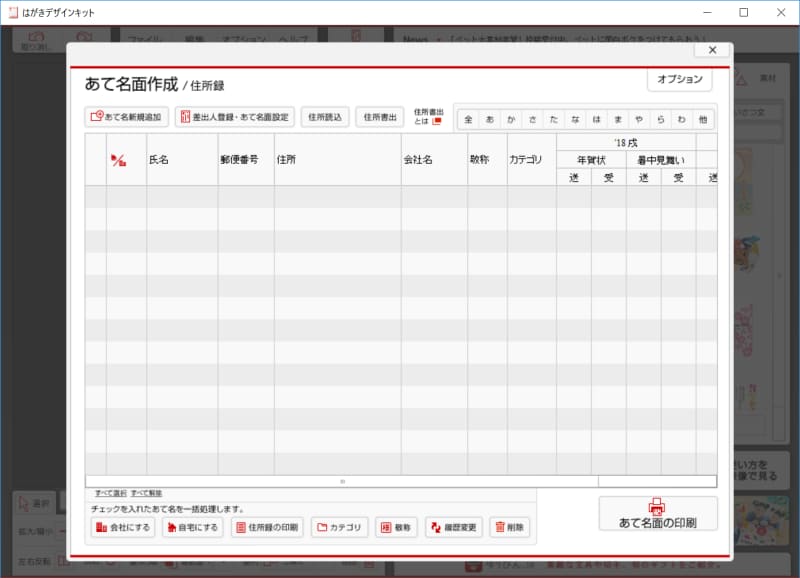The width and height of the screenshot is (800, 578).
Task: Click the 敬称 honorific button
Action: (396, 527)
